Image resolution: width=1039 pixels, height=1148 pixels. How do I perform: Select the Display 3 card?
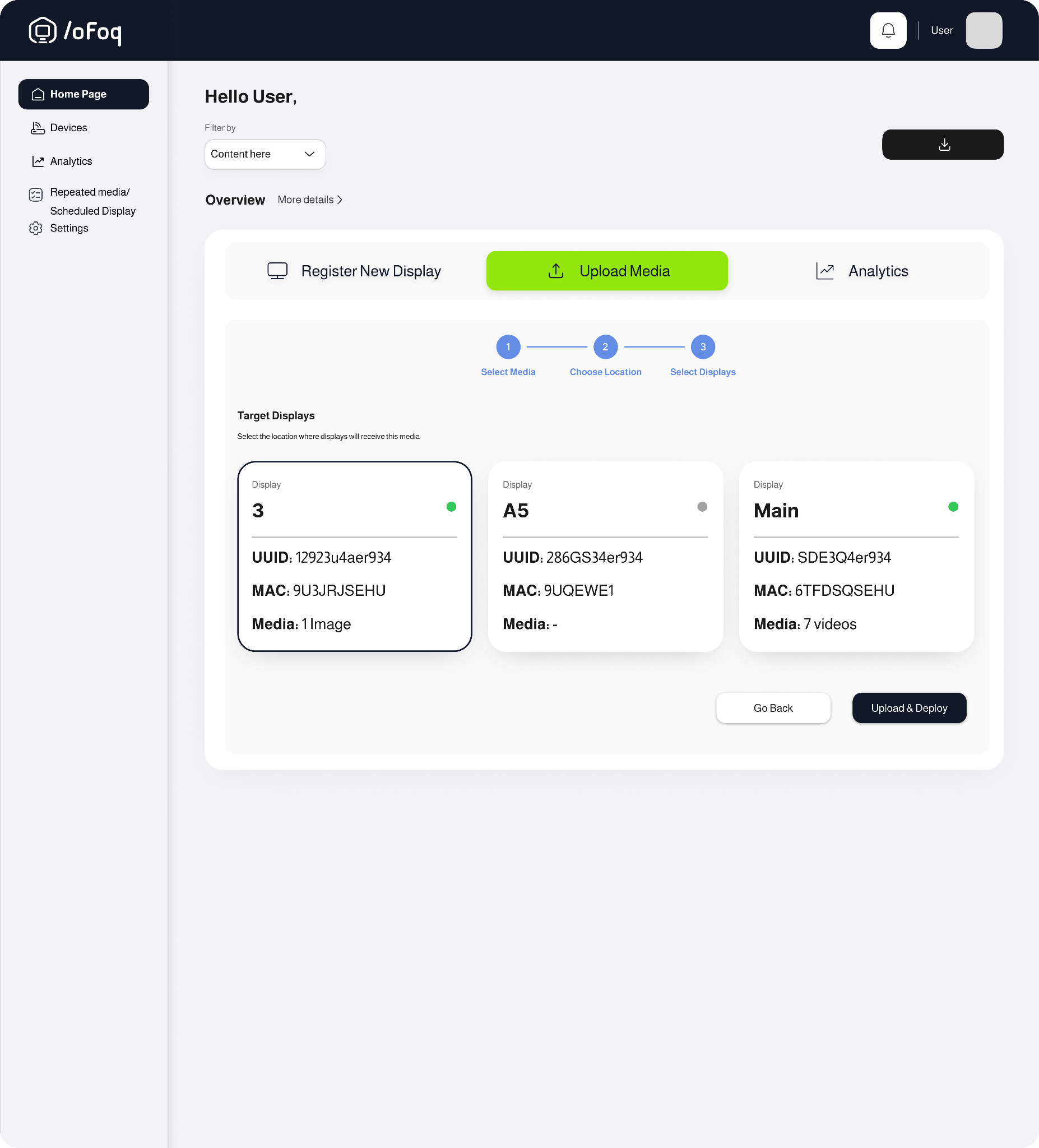point(354,556)
